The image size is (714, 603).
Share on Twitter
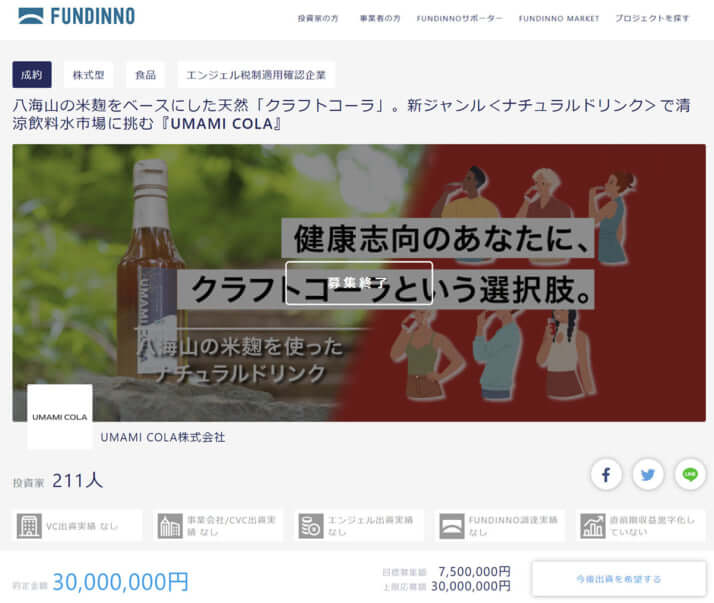648,475
